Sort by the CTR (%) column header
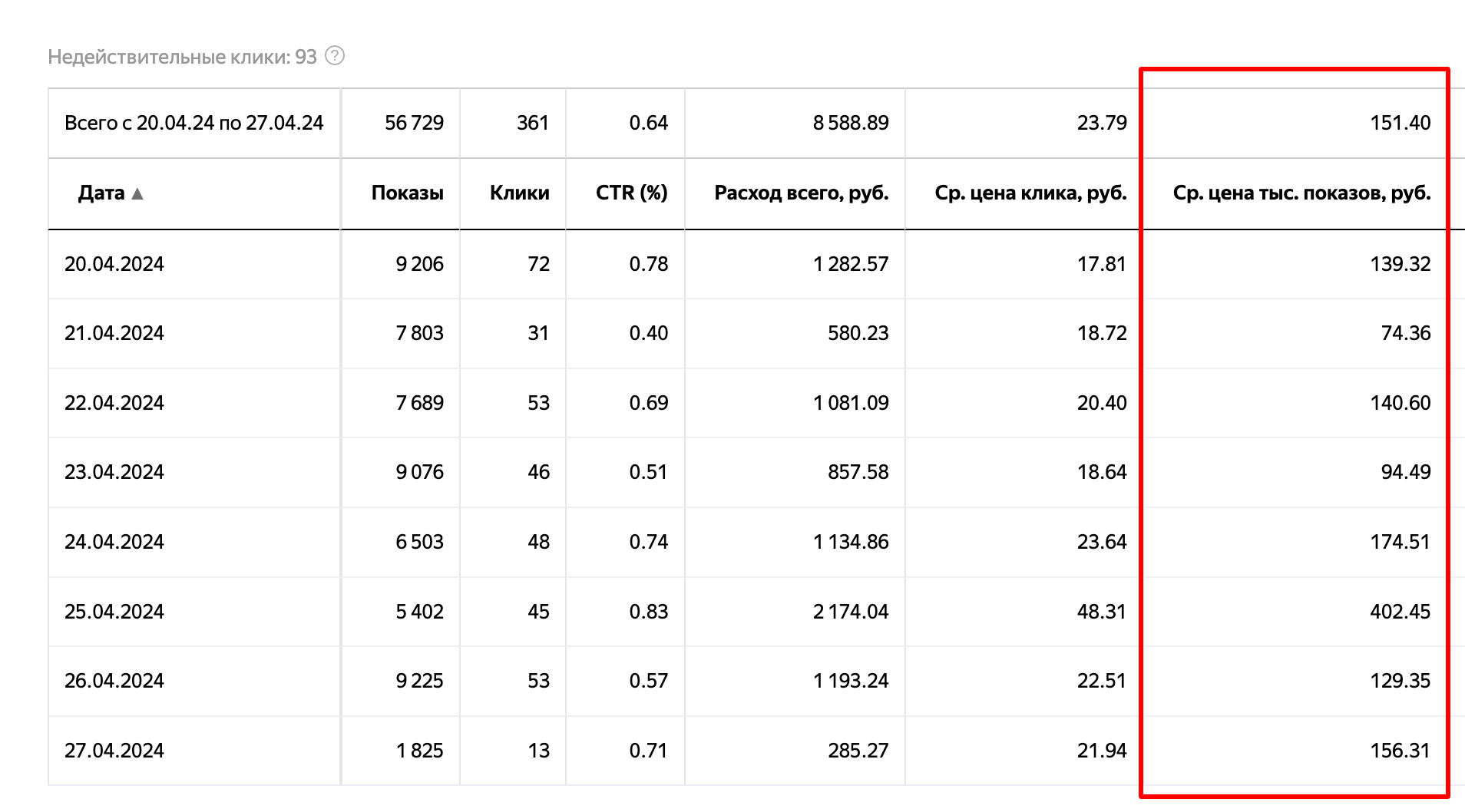Screen dimensions: 1465x812 [x=631, y=193]
